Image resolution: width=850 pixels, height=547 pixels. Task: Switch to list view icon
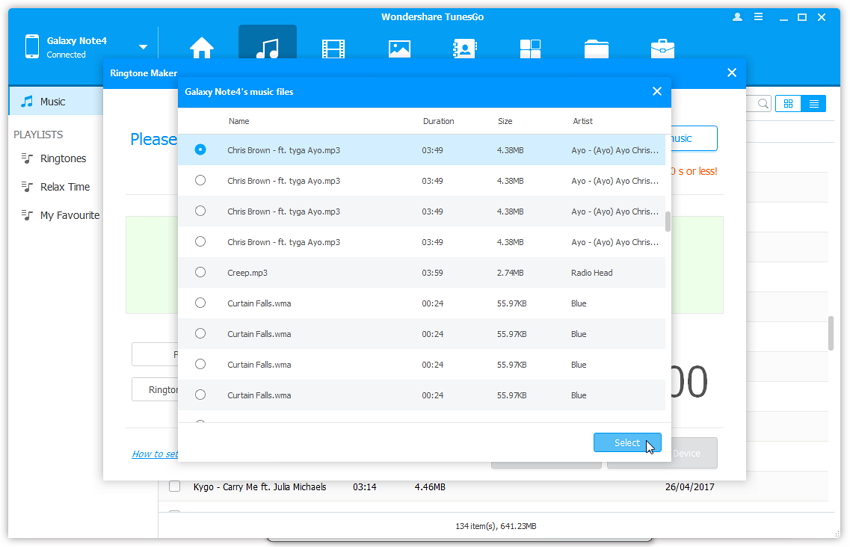coord(814,104)
